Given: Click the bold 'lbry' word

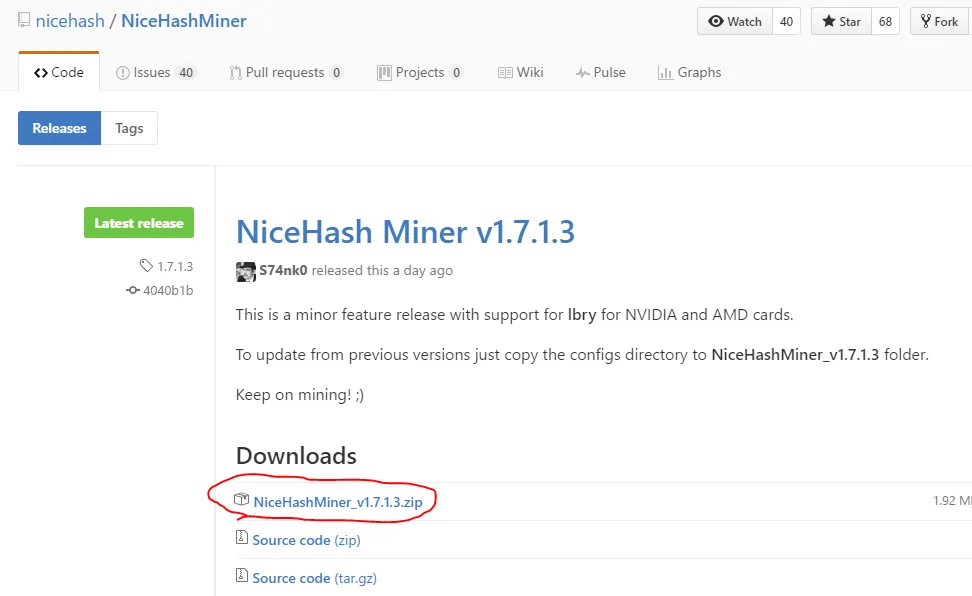Looking at the screenshot, I should [582, 315].
